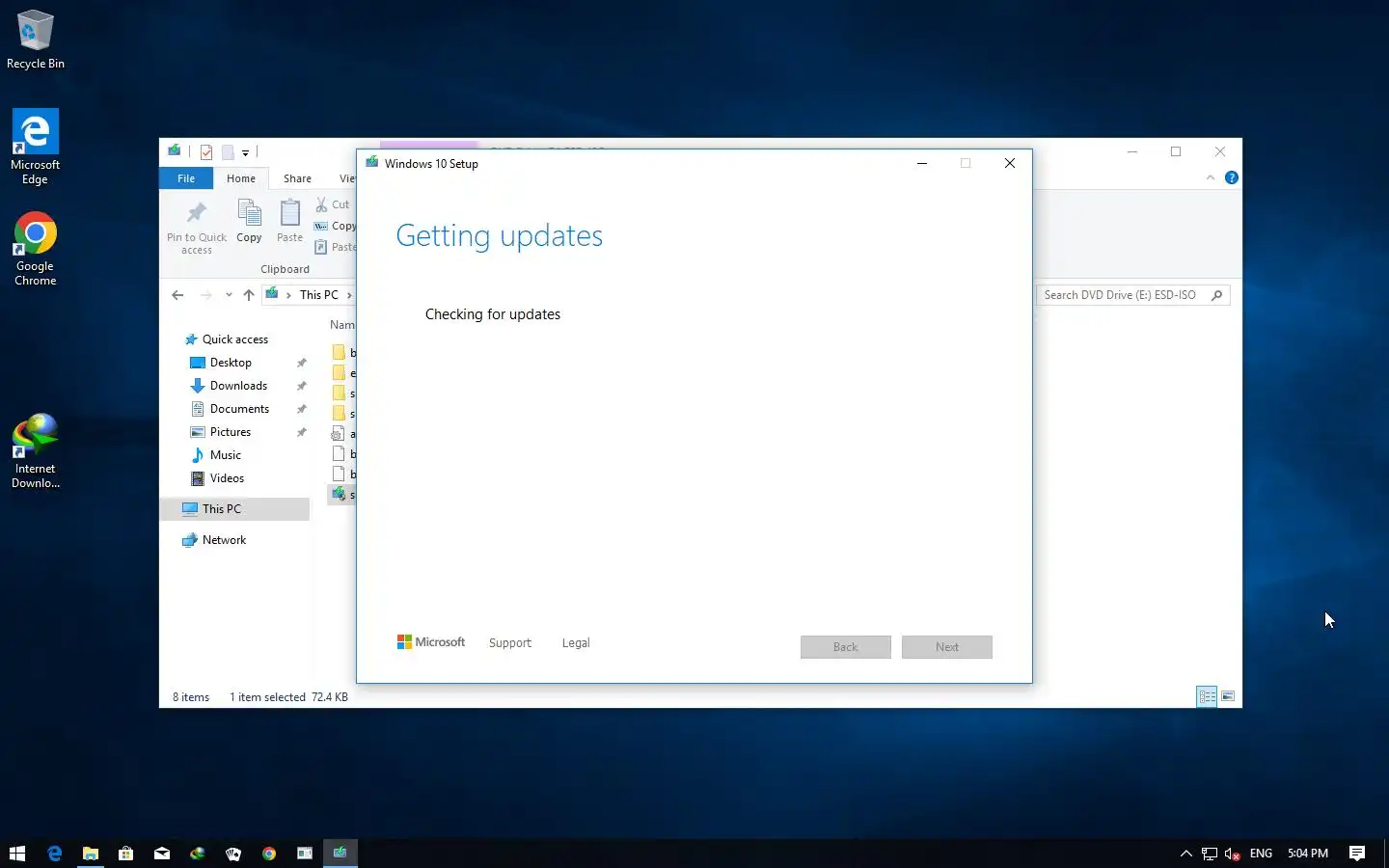Switch Explorer to Large icons view

point(1228,696)
